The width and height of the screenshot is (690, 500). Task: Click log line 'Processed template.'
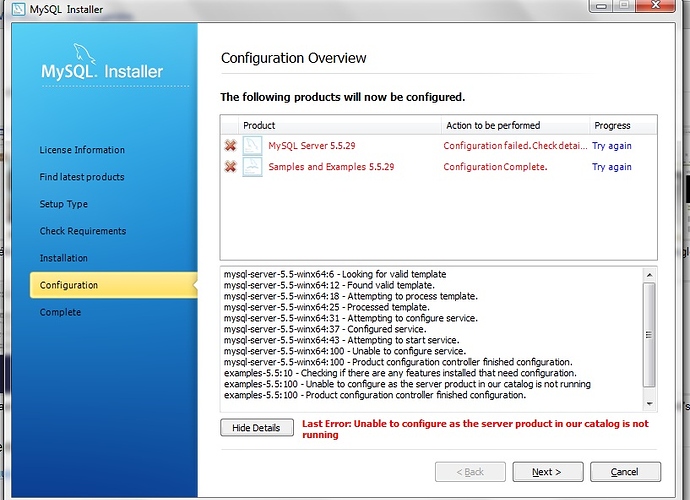point(327,307)
